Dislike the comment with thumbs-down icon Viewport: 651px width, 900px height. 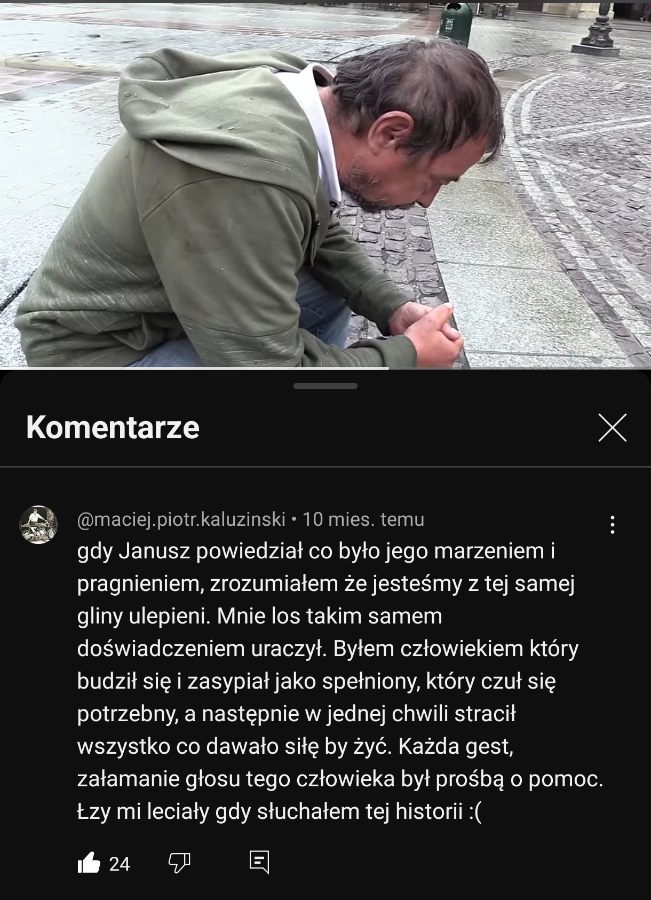click(179, 863)
